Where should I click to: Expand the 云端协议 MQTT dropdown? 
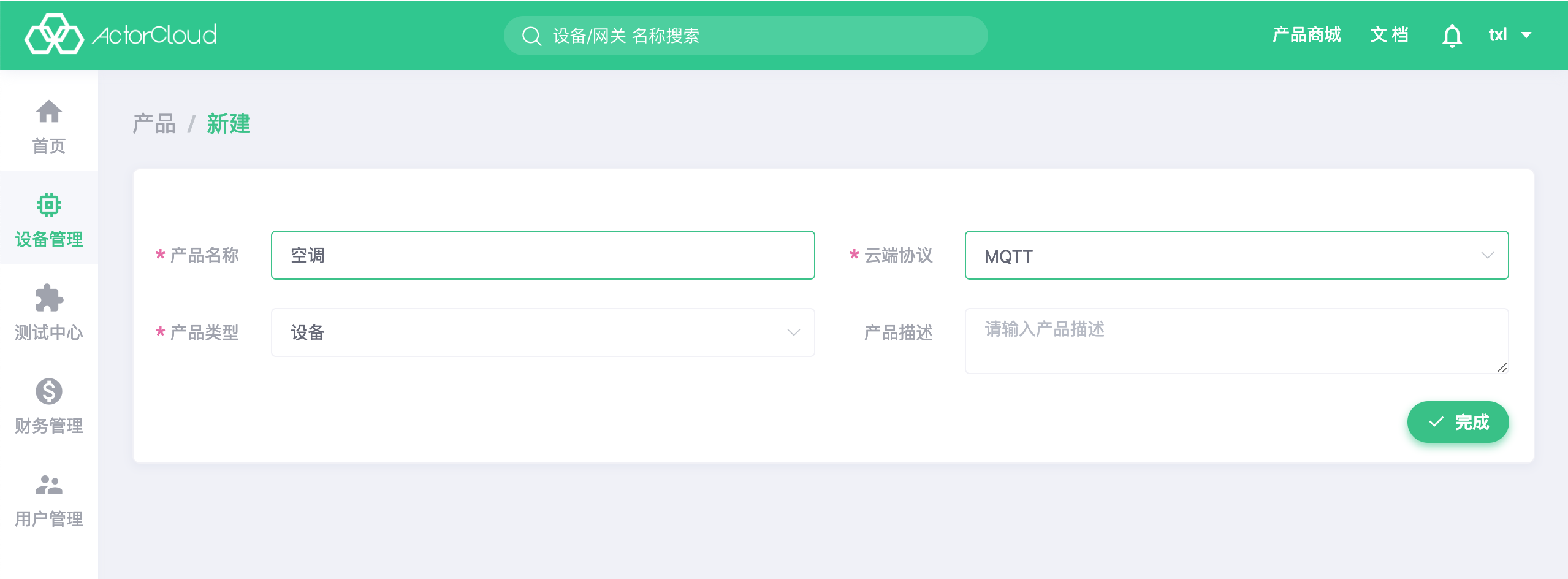(1236, 255)
